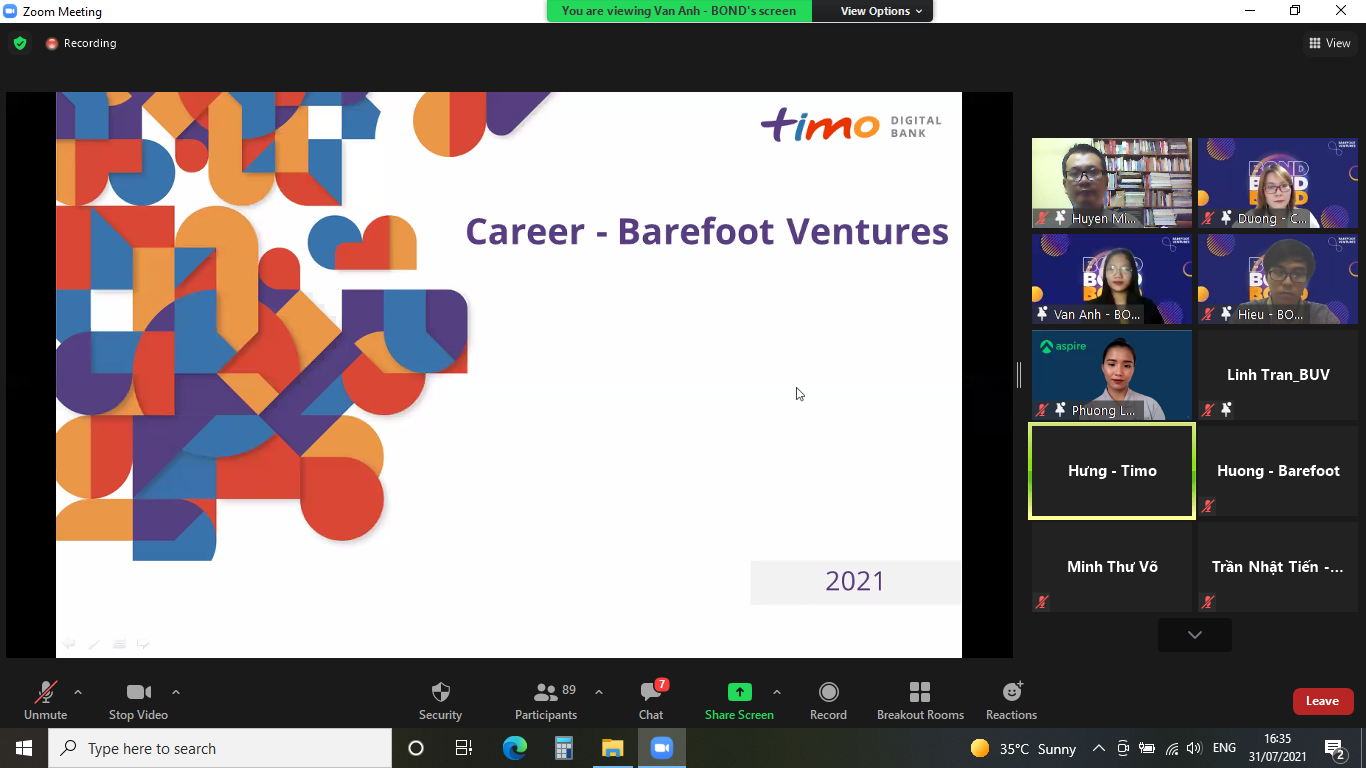Toggle the Stop Video camera button
This screenshot has height=768, width=1366.
138,692
